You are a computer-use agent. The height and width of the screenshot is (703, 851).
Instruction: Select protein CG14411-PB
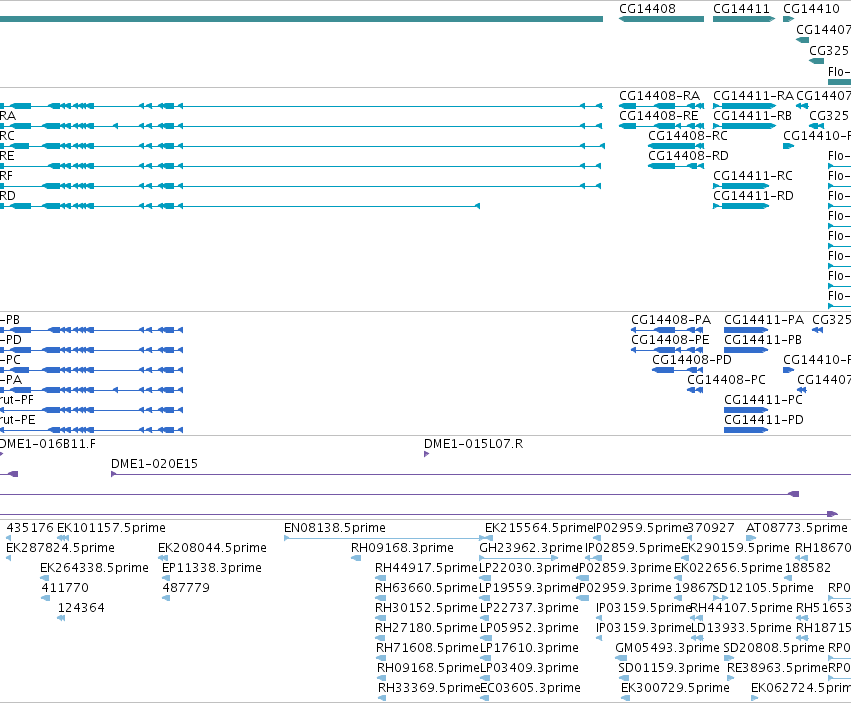[x=746, y=350]
